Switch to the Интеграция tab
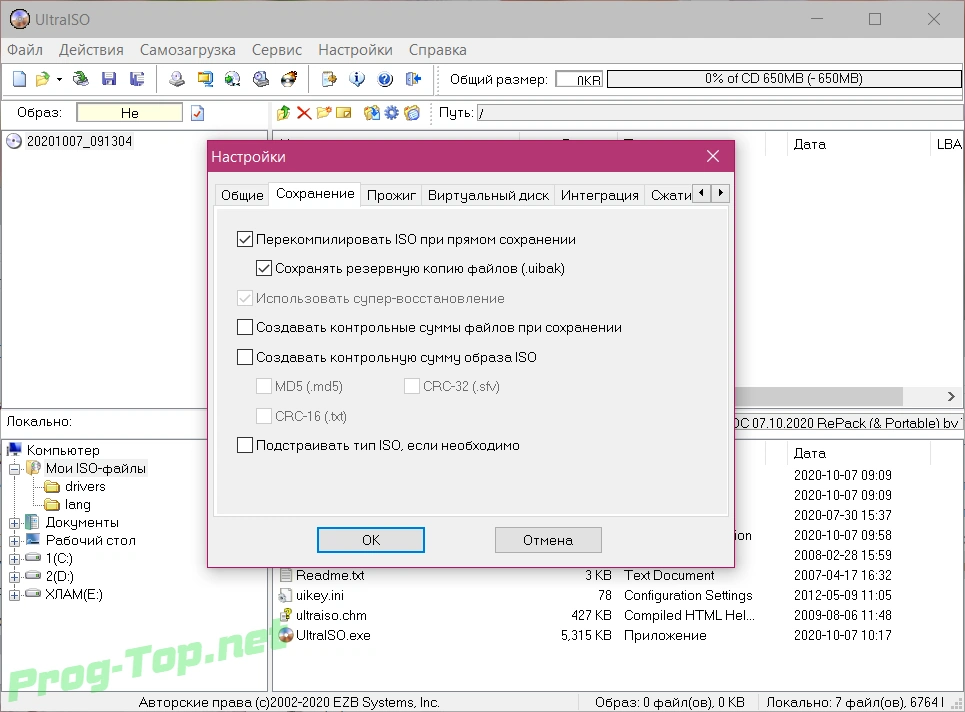This screenshot has width=965, height=712. coord(599,195)
